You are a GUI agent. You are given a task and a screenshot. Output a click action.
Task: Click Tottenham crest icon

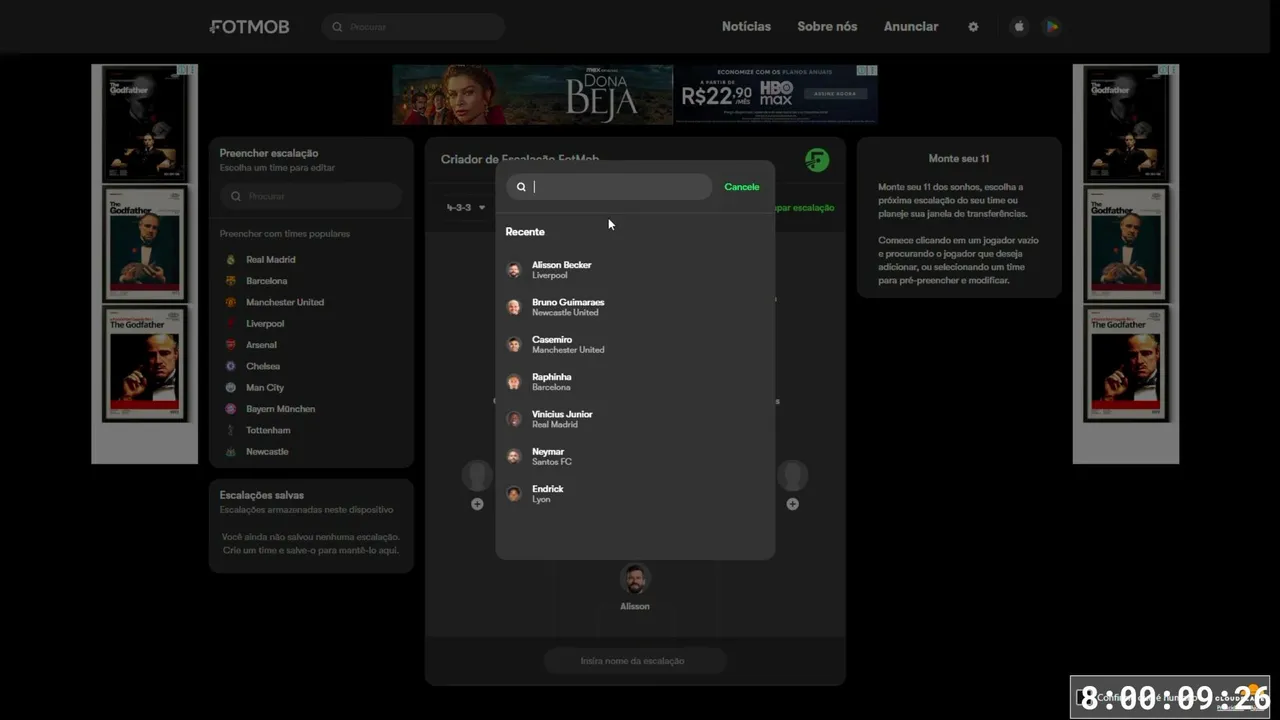click(231, 430)
